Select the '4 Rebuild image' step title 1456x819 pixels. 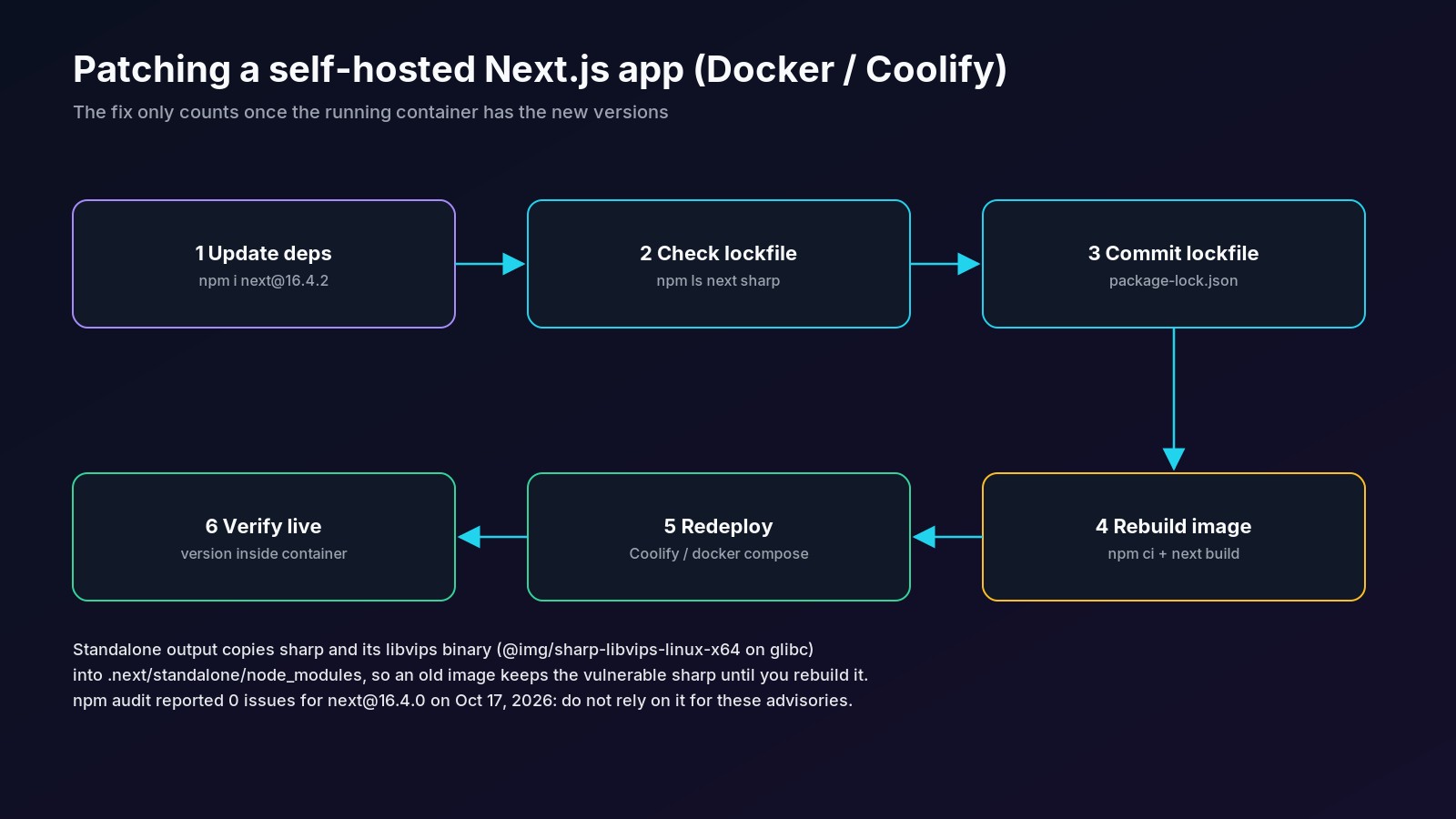tap(1173, 526)
